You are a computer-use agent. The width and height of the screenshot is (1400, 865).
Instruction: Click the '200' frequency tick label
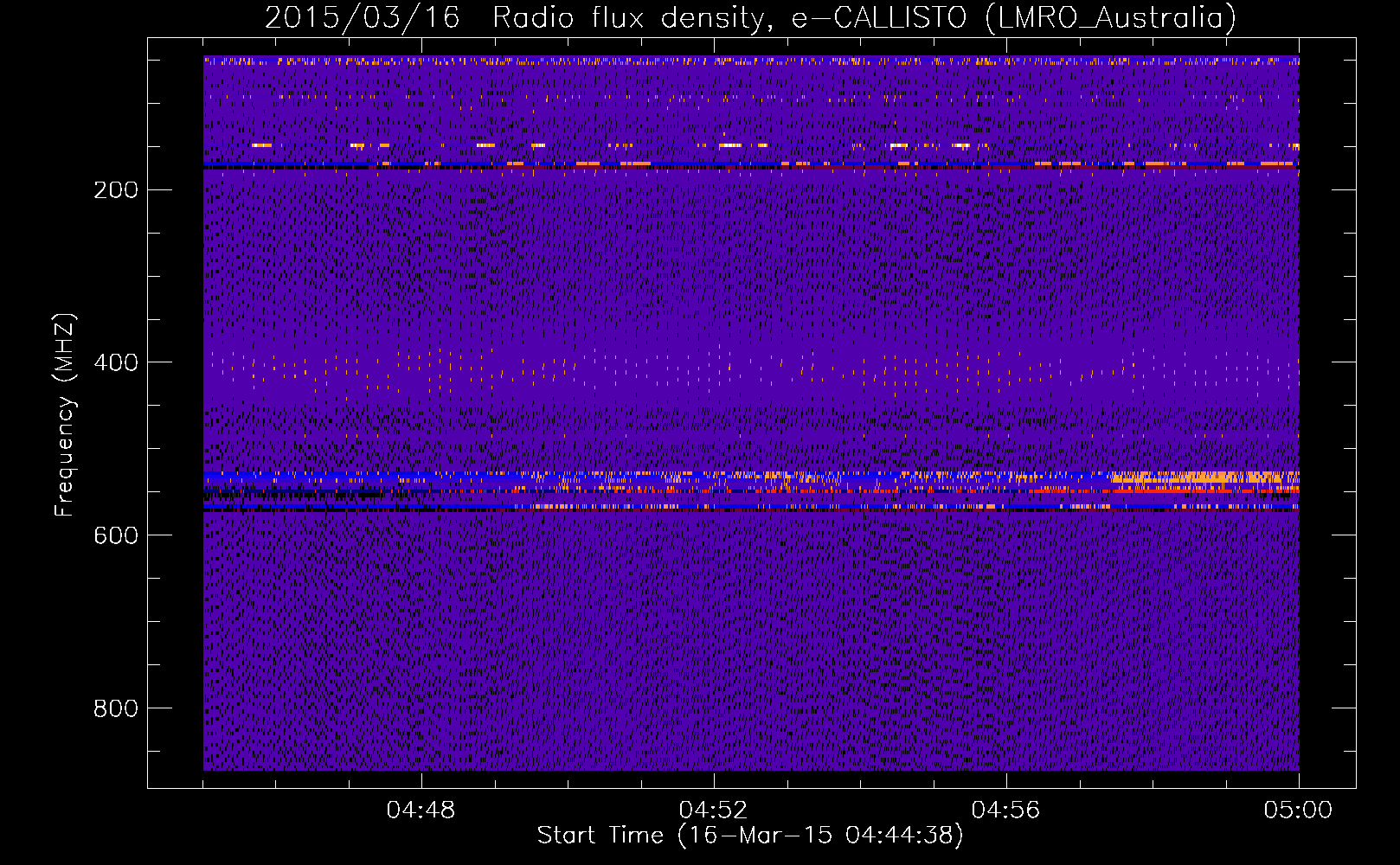116,190
